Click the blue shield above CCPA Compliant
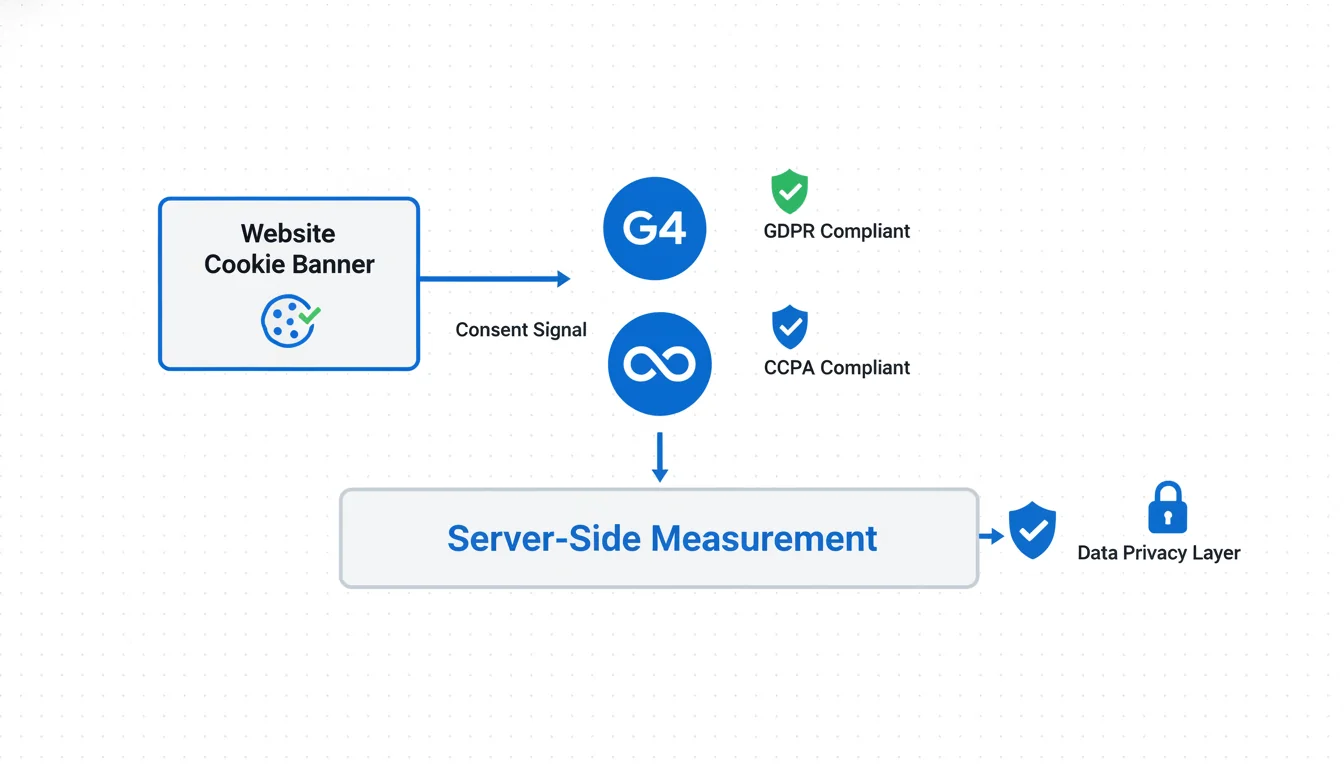This screenshot has width=1344, height=768. 790,327
